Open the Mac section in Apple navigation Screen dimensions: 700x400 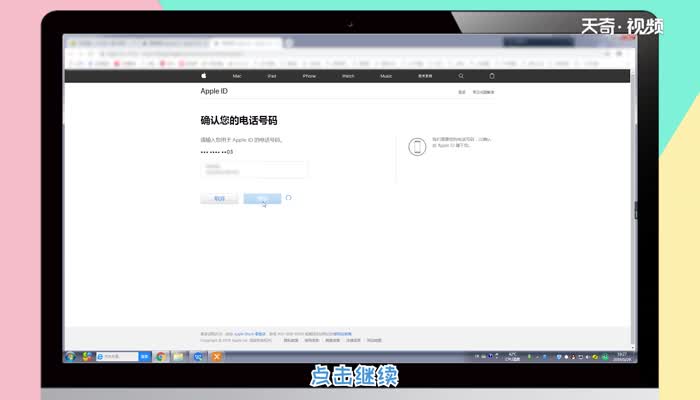237,76
